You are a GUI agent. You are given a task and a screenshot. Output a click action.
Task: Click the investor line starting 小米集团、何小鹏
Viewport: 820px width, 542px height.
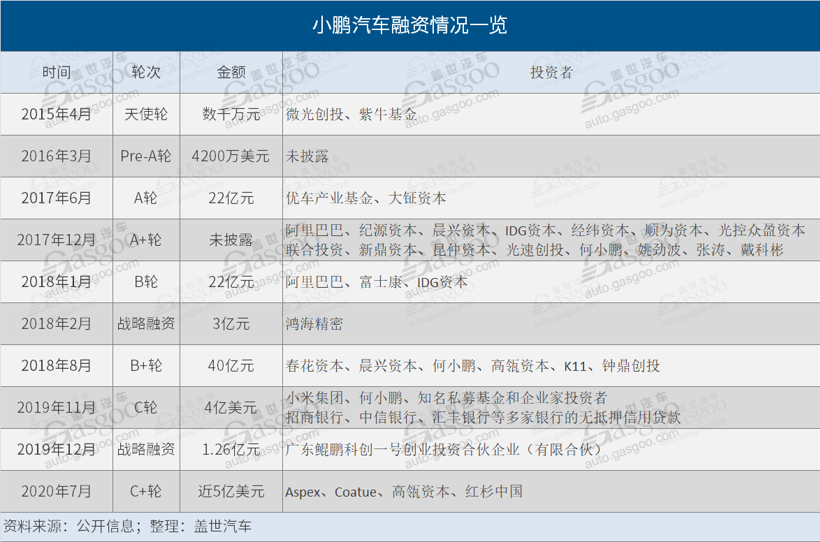(446, 398)
